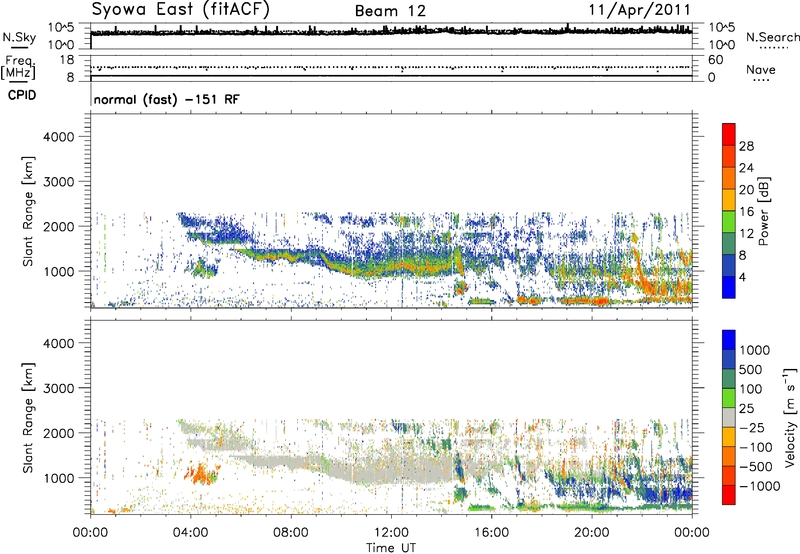Click the red bottom of the velocity colorbar
Screen dimensions: 800x554
729,495
